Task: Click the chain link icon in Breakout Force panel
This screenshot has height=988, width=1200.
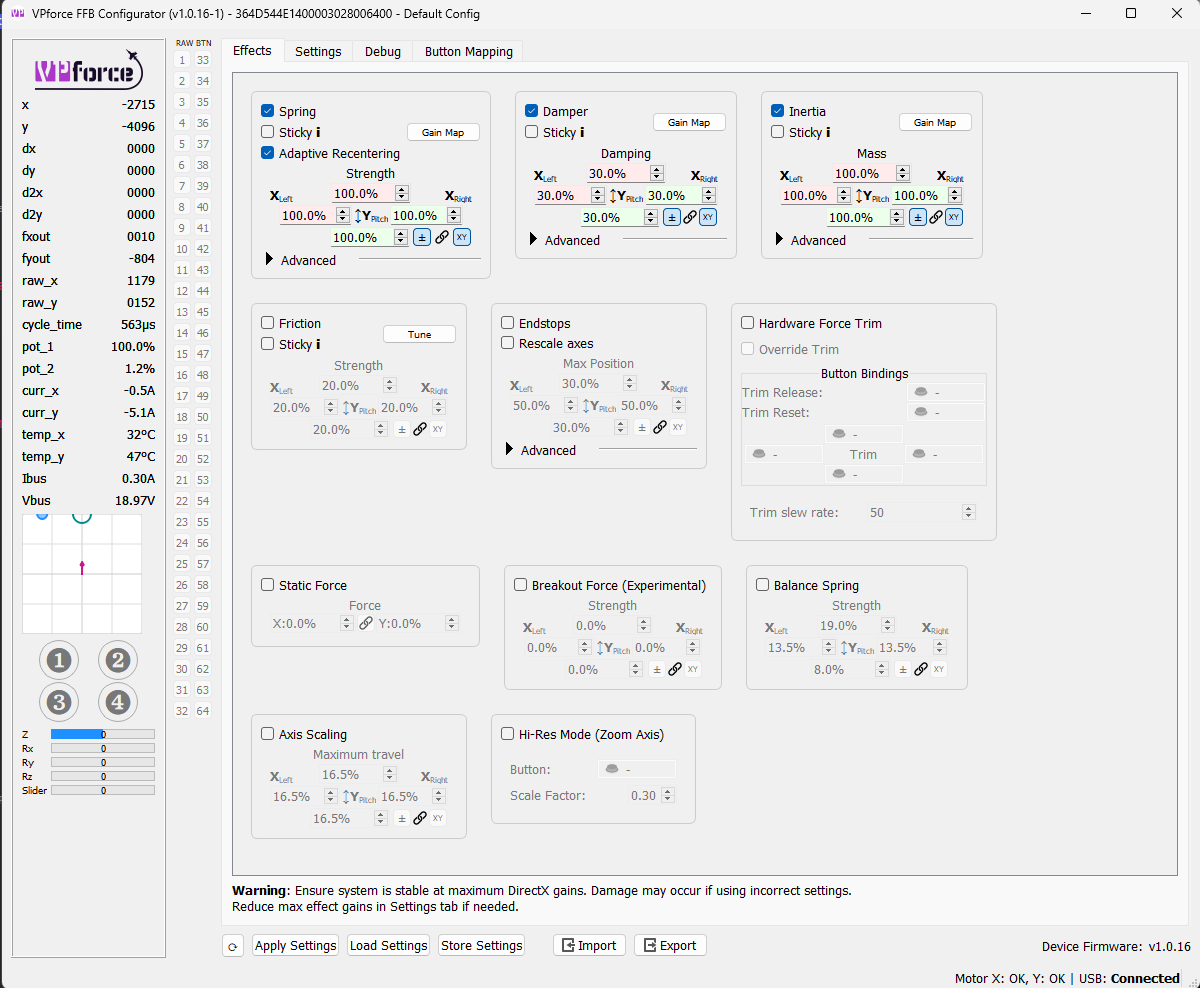Action: point(675,669)
